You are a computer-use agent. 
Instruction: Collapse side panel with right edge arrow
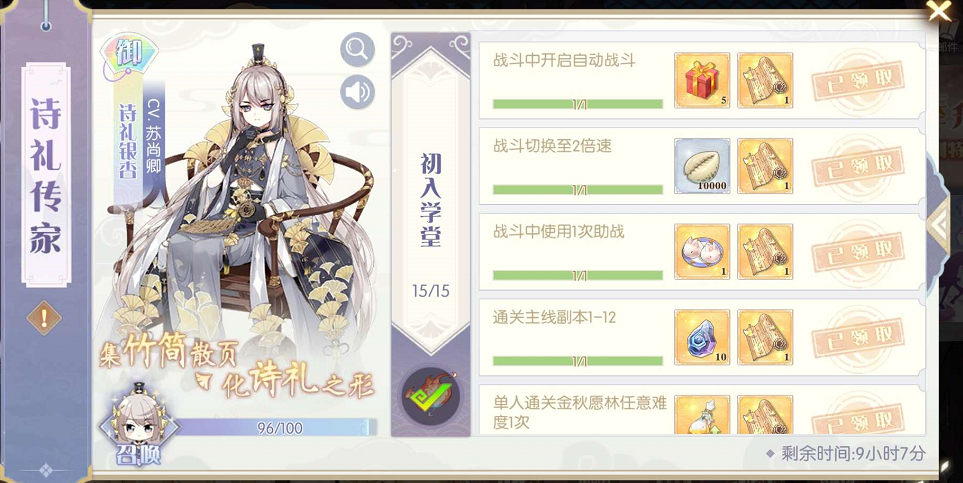tap(940, 225)
